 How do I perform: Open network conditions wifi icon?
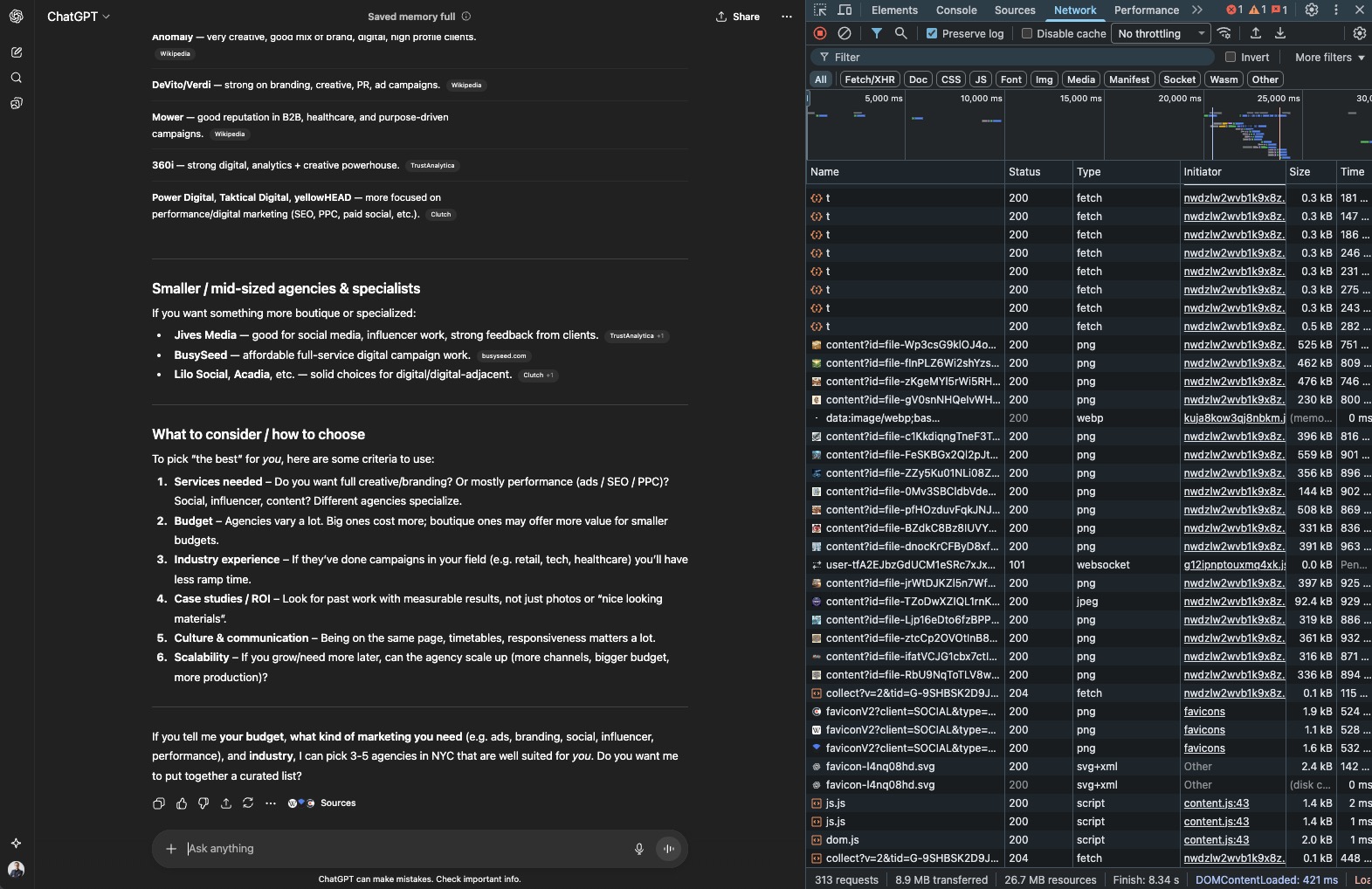click(1224, 33)
